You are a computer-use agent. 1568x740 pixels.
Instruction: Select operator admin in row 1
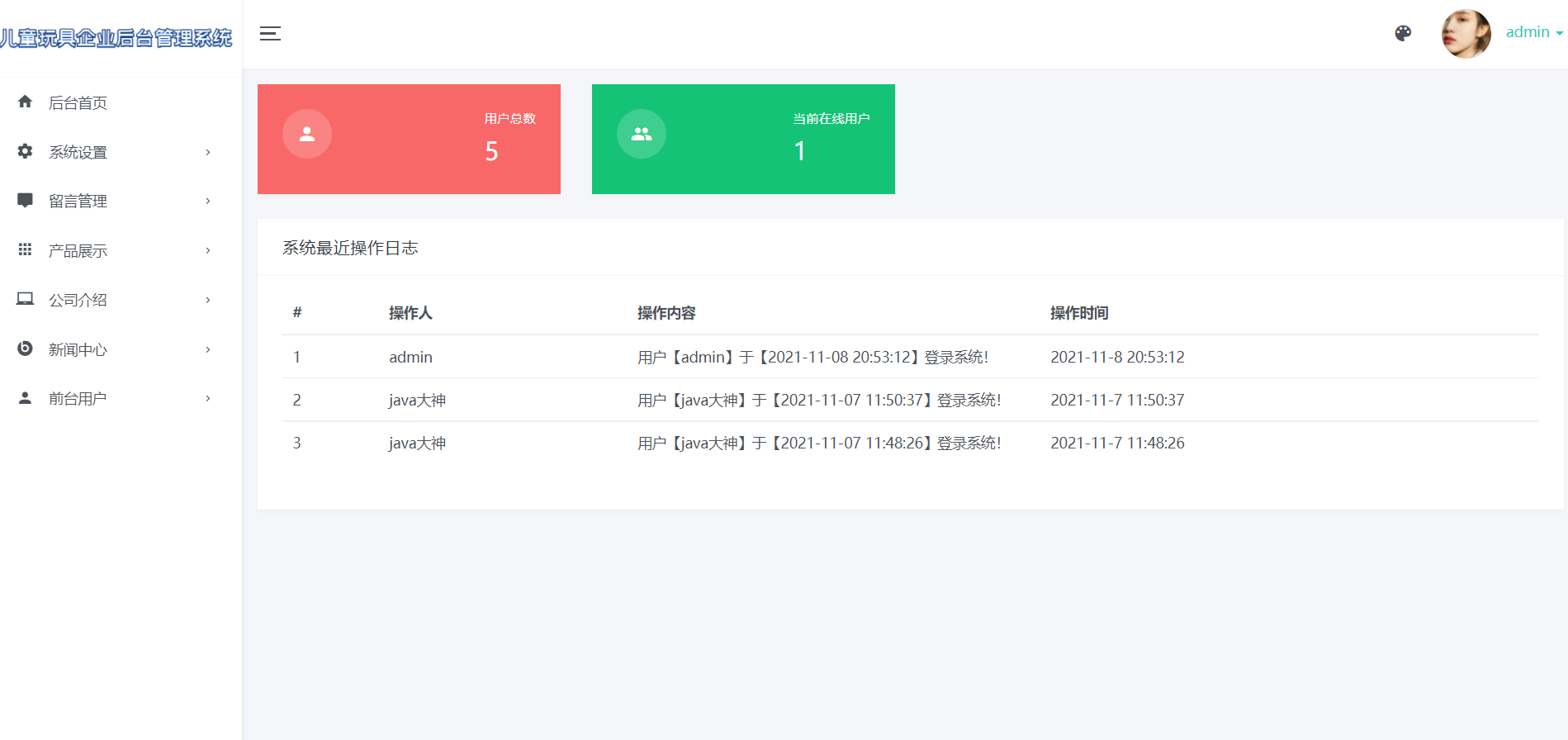click(410, 357)
